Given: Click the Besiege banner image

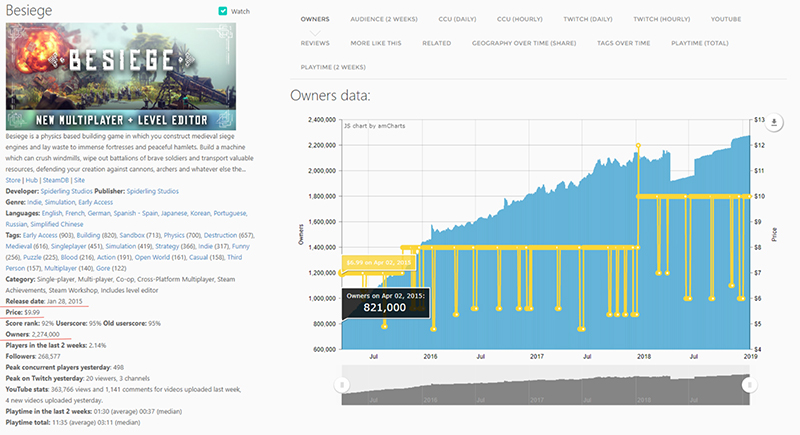Looking at the screenshot, I should [x=121, y=76].
